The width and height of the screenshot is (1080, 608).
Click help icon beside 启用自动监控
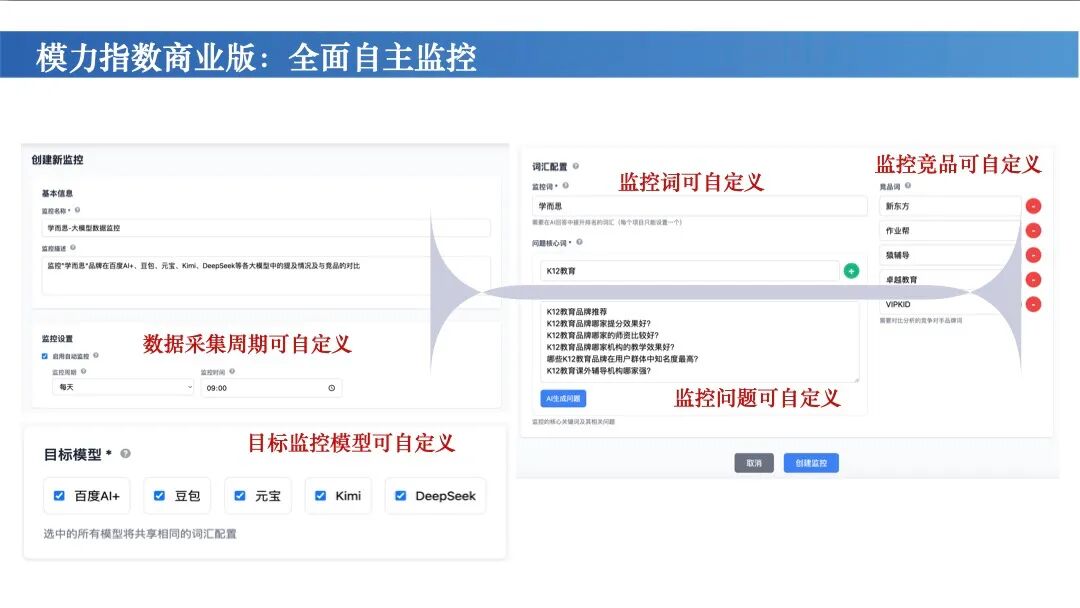pyautogui.click(x=96, y=355)
